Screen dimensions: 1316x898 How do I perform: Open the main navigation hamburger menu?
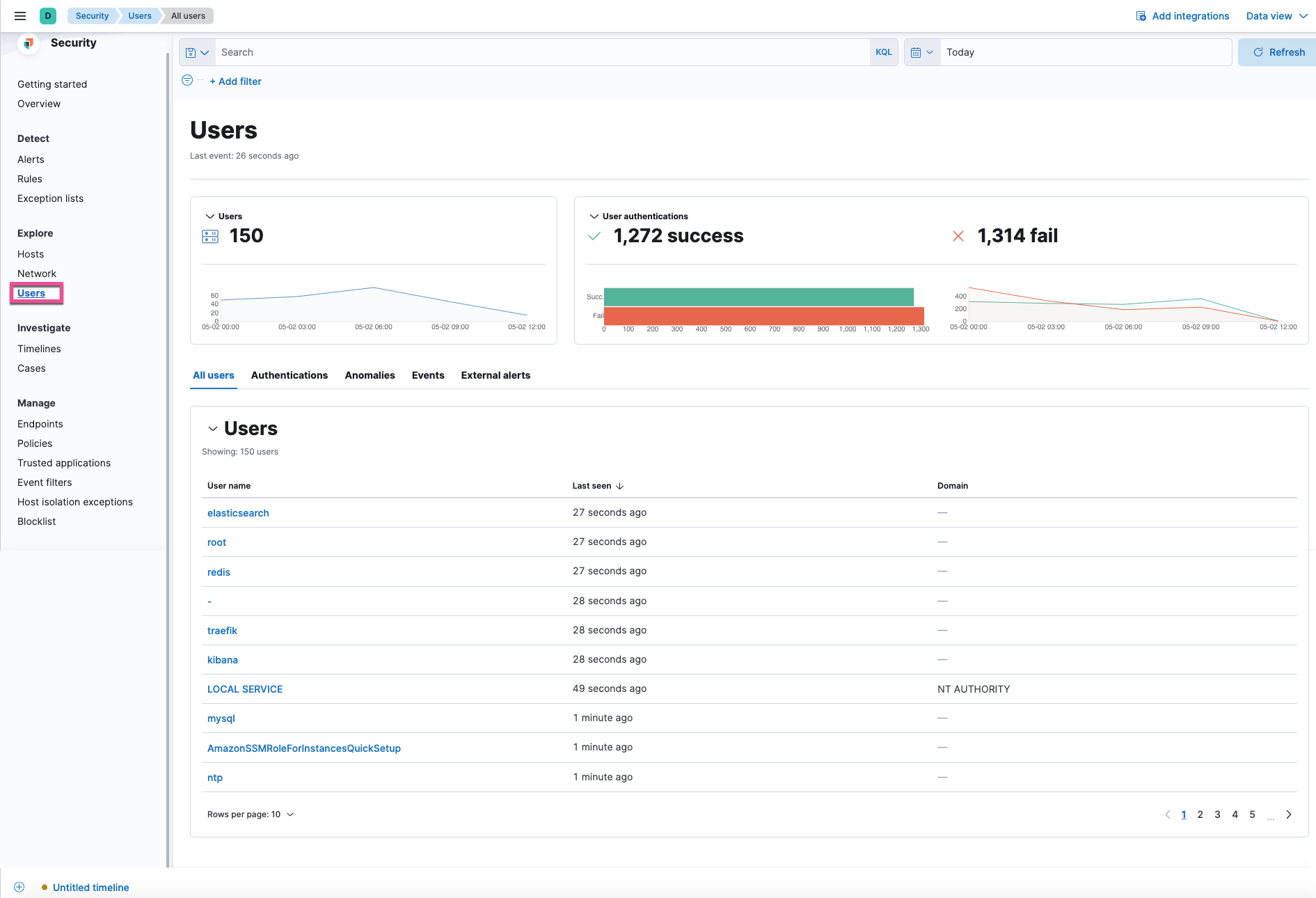pyautogui.click(x=19, y=15)
